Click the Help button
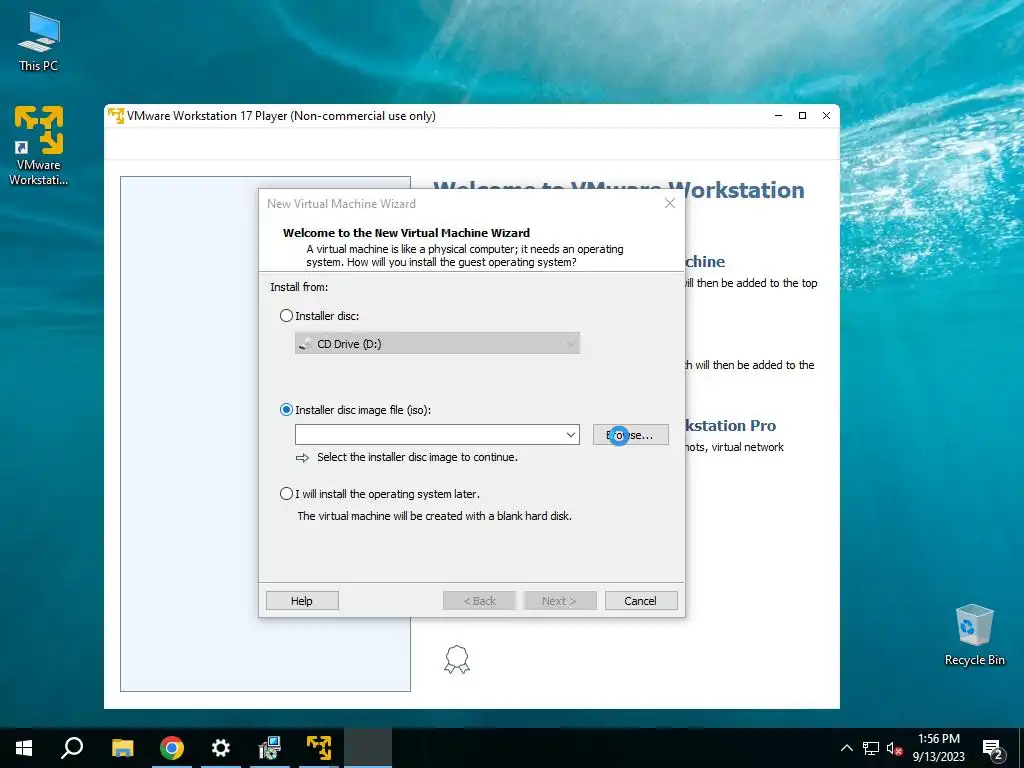This screenshot has width=1024, height=768. (x=302, y=601)
